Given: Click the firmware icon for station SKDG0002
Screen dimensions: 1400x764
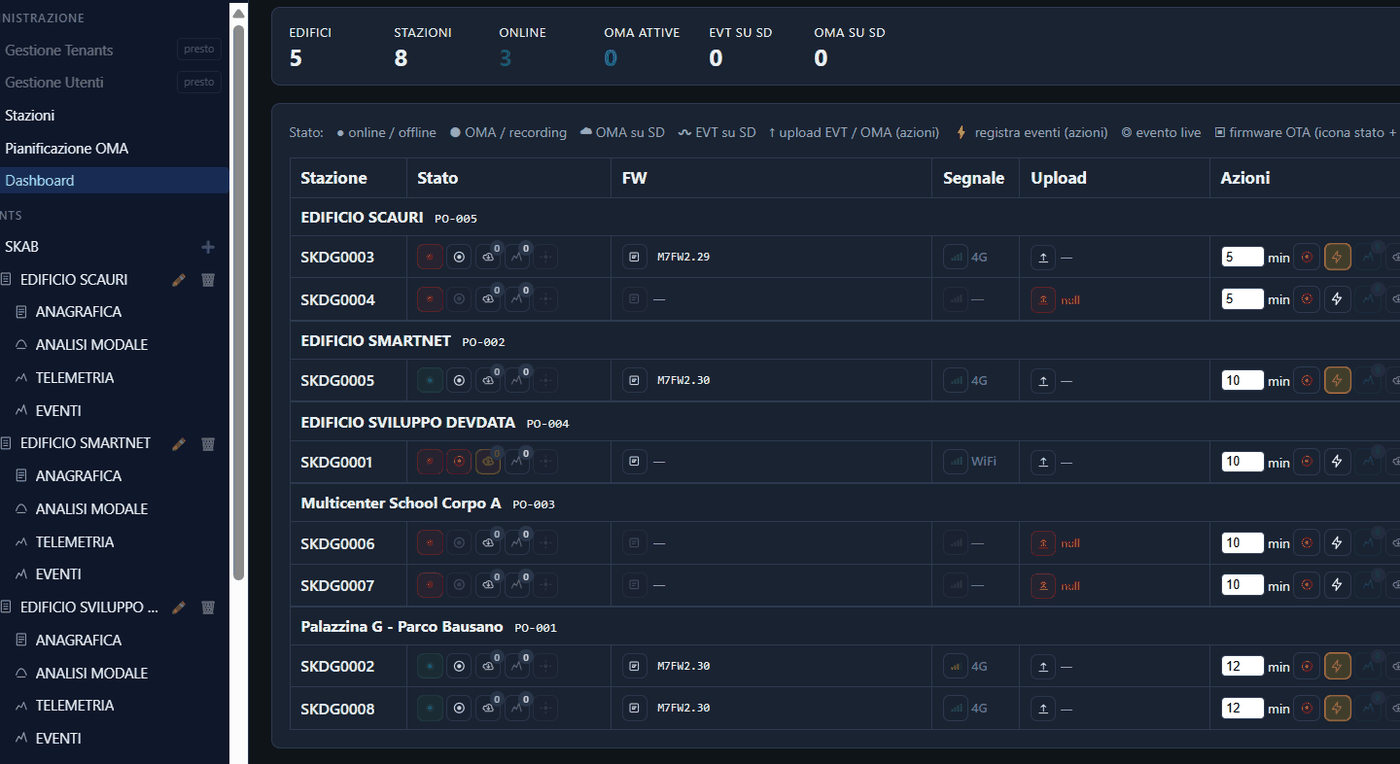Looking at the screenshot, I should pos(634,666).
